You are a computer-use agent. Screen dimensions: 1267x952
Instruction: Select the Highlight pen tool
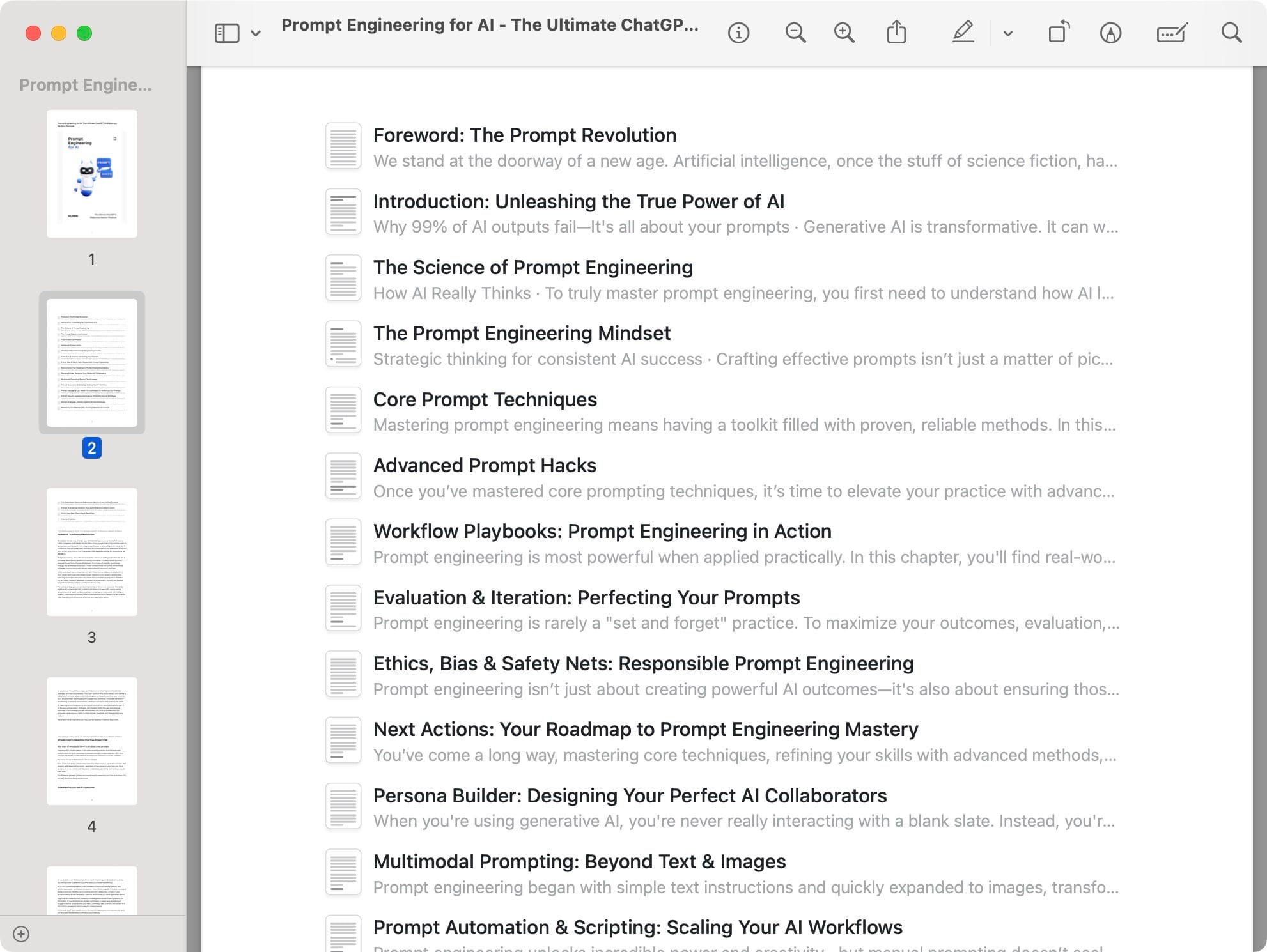(x=963, y=32)
